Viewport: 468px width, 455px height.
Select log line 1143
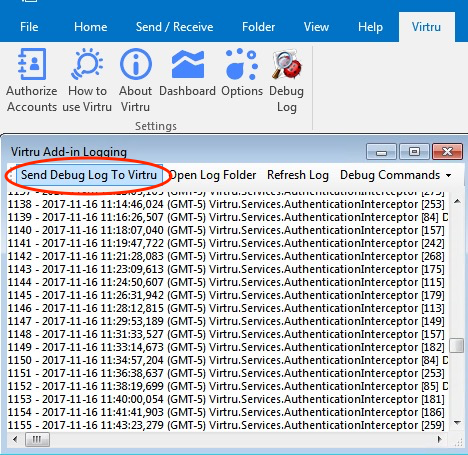pos(226,269)
